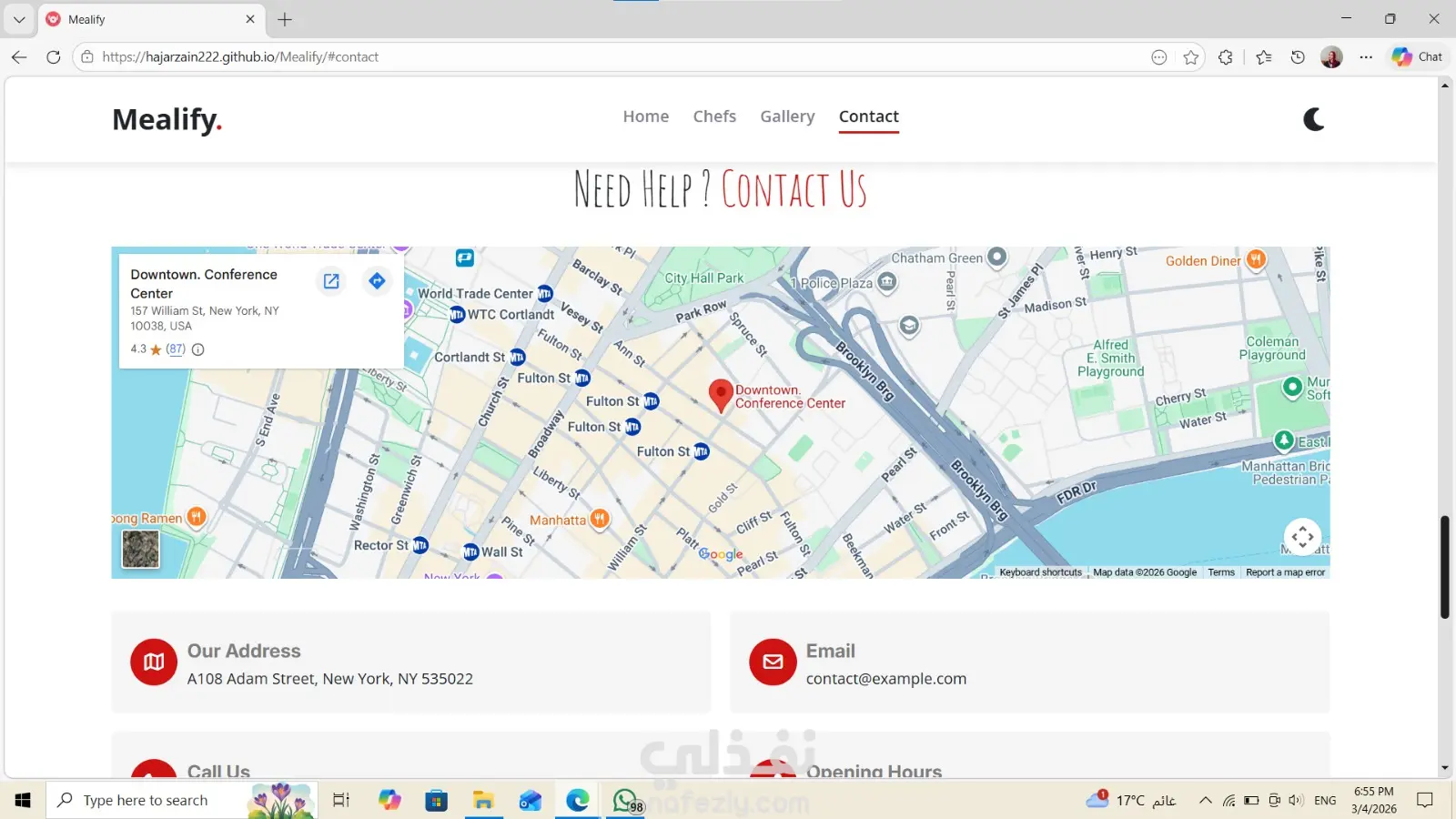The height and width of the screenshot is (819, 1456).
Task: Click Report a map error link
Action: point(1285,572)
